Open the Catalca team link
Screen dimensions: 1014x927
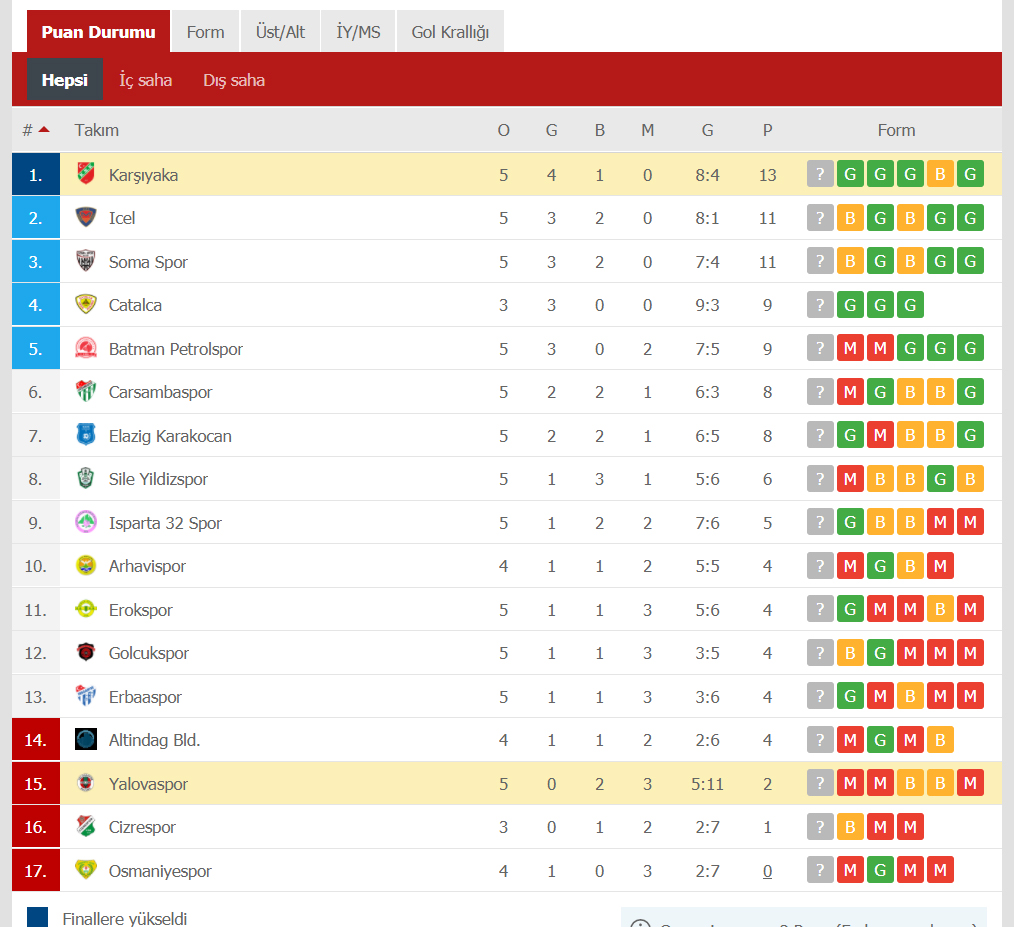point(135,305)
